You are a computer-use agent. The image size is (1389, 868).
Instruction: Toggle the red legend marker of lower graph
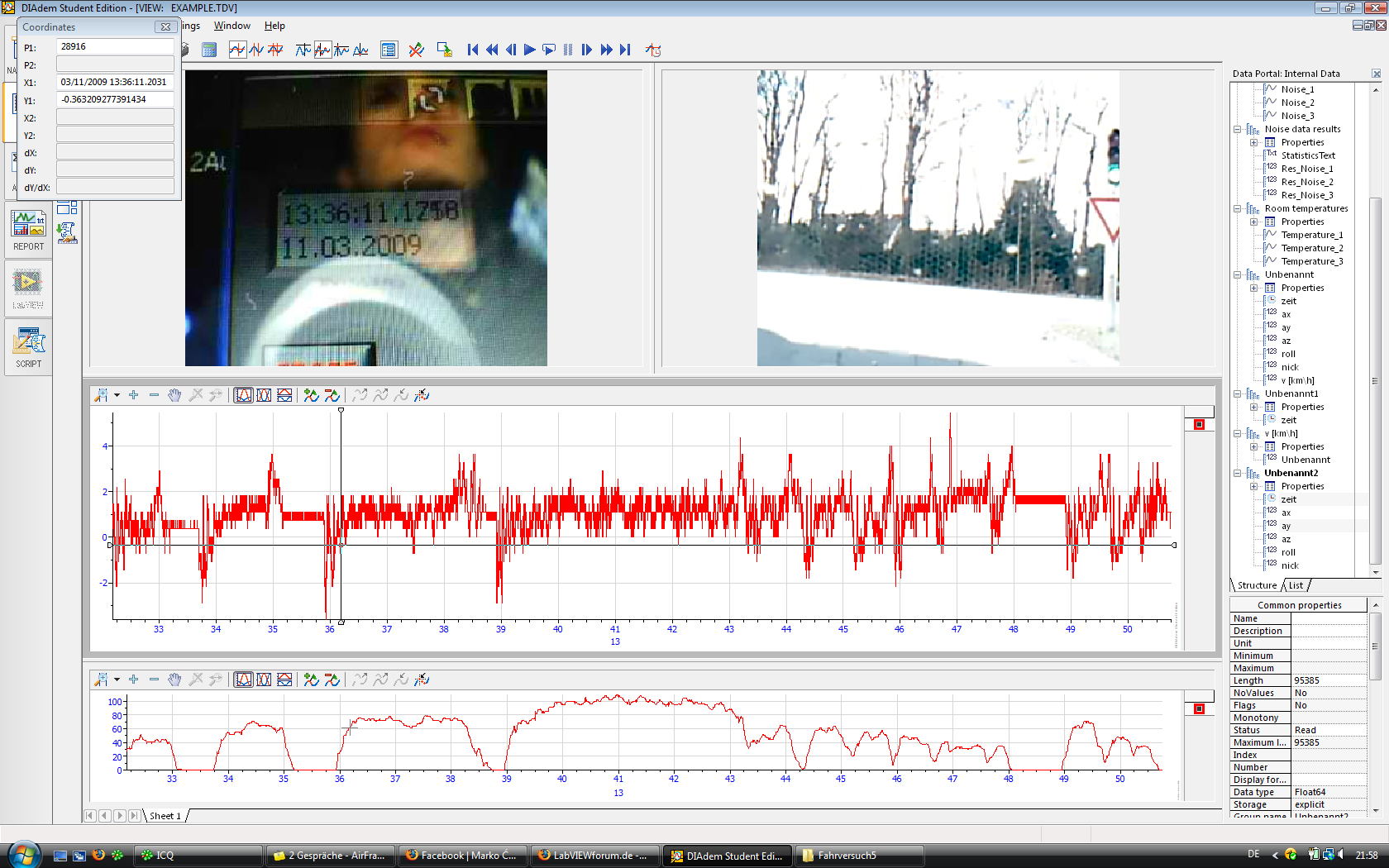[x=1199, y=708]
